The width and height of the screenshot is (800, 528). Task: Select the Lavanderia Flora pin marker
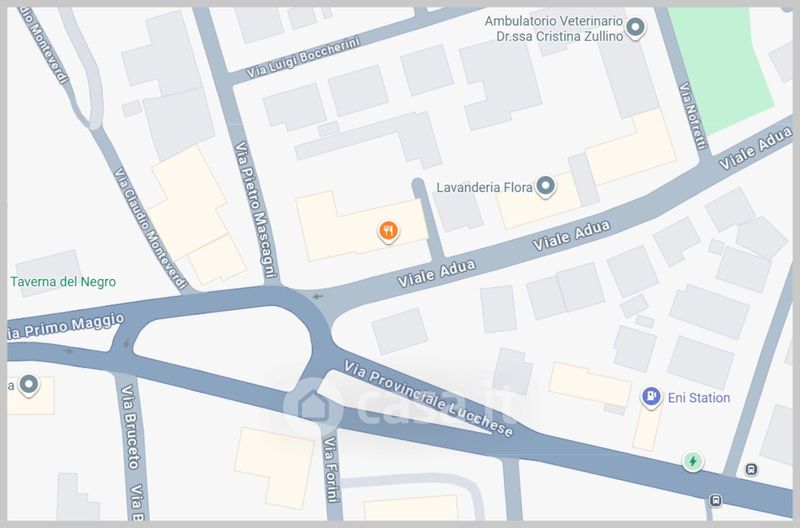pyautogui.click(x=545, y=187)
